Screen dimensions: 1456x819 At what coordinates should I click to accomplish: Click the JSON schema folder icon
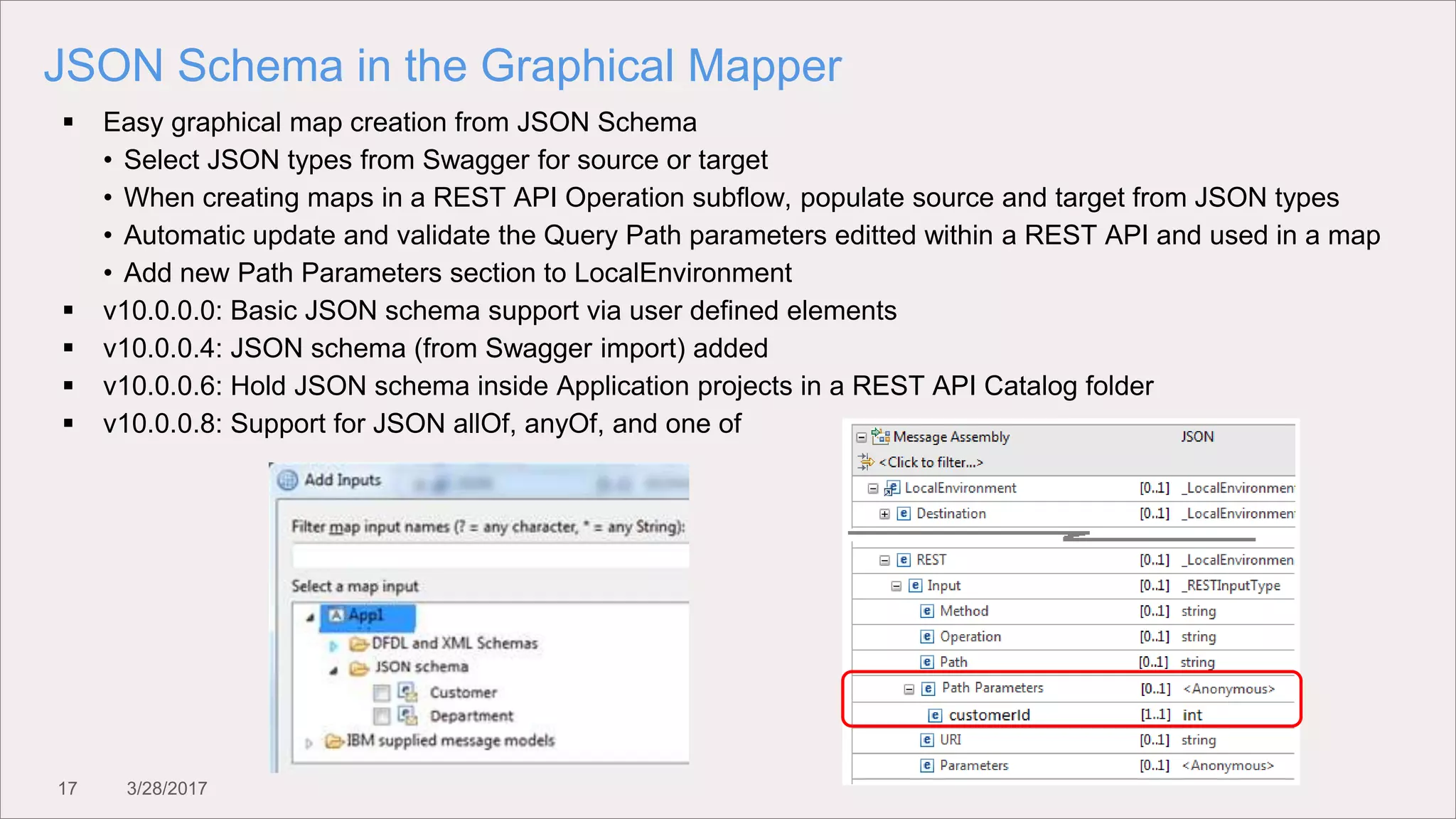(x=359, y=668)
